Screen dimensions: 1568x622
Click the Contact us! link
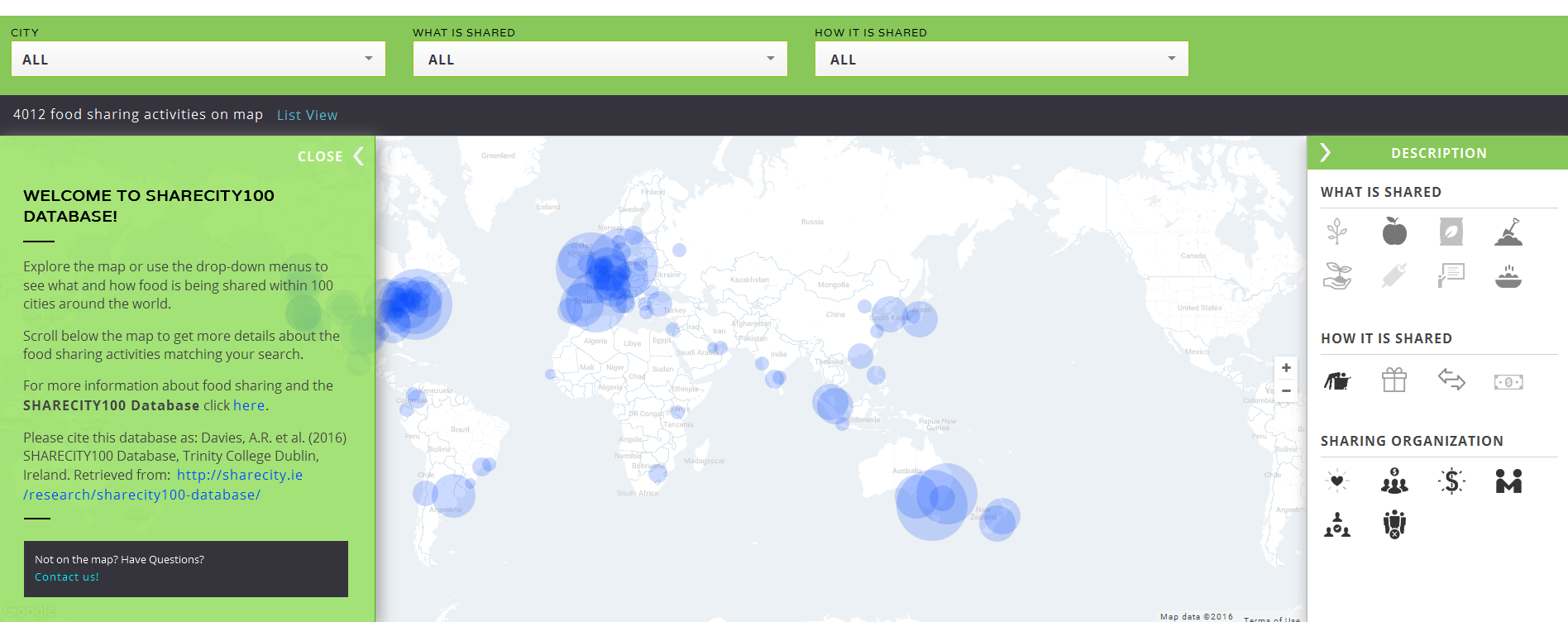tap(67, 577)
